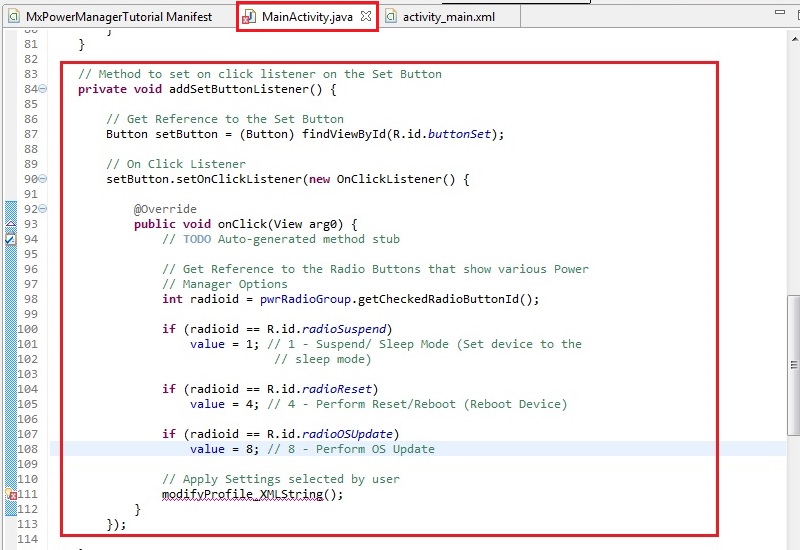Click the XML file icon on the activity_main.xml tab

391,16
